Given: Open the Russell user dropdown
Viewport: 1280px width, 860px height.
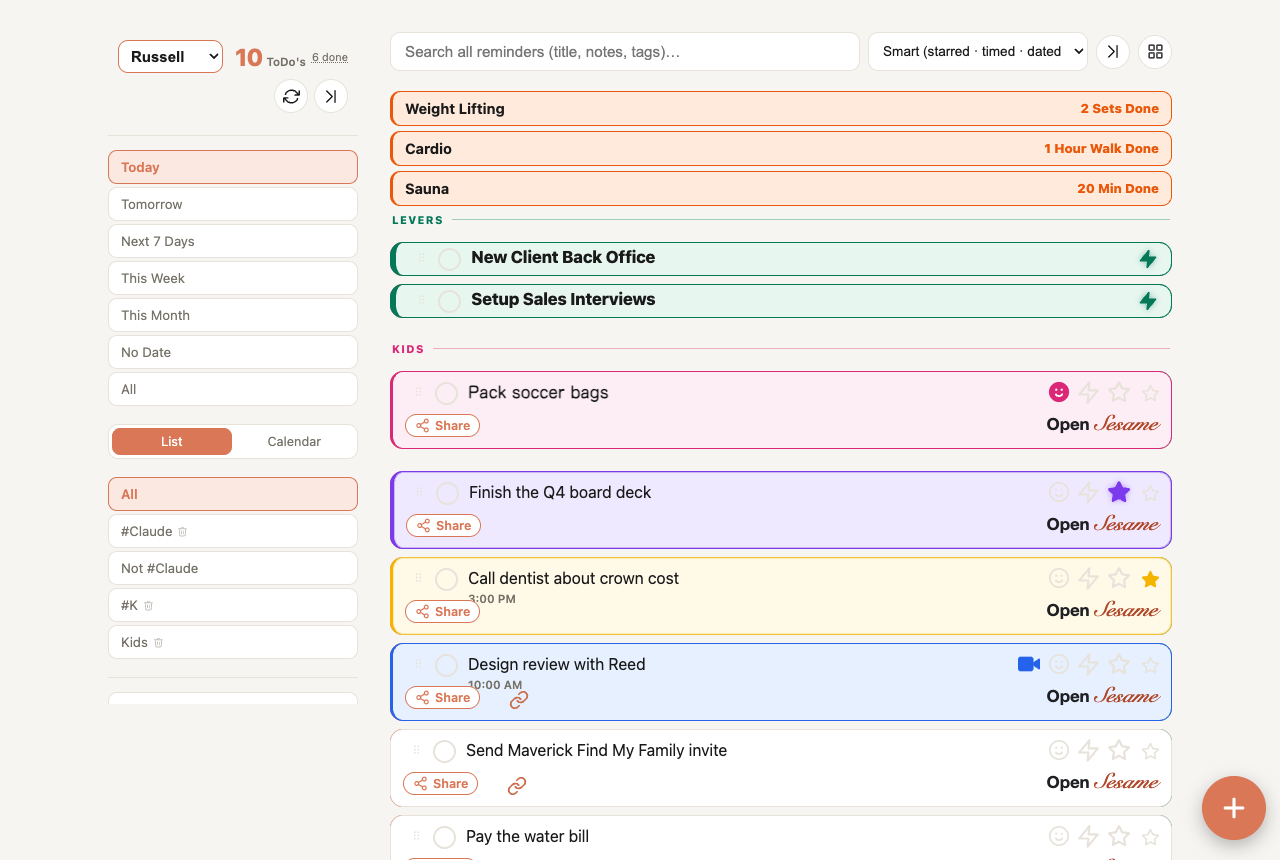Looking at the screenshot, I should (x=170, y=57).
